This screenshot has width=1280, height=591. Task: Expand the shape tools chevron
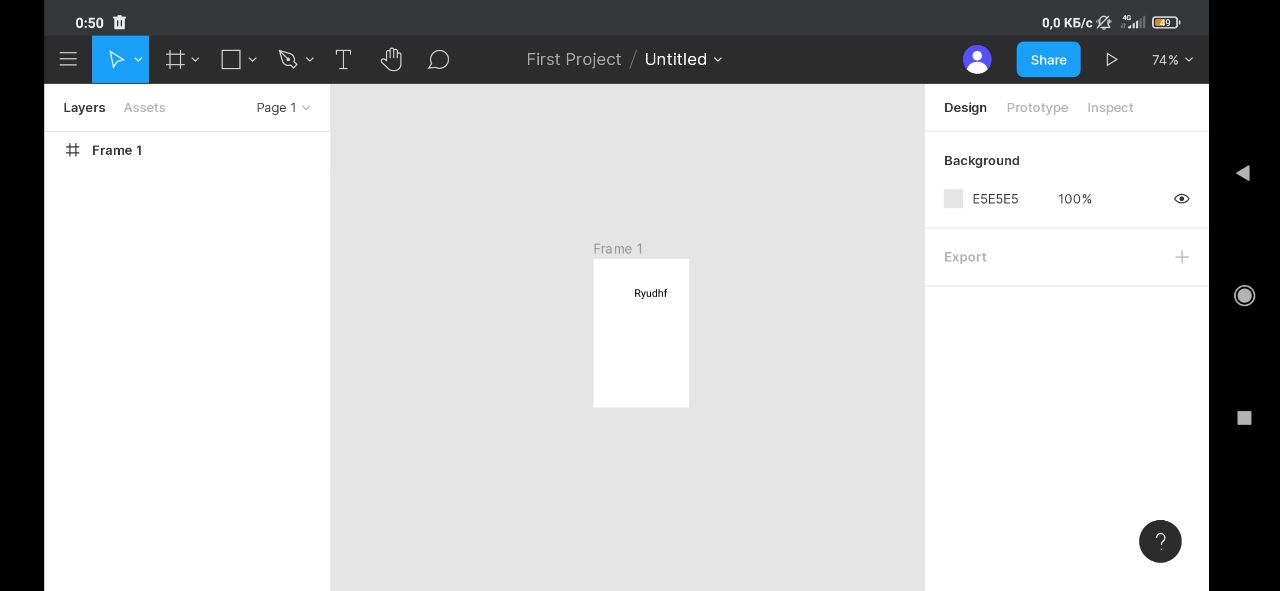click(x=252, y=60)
